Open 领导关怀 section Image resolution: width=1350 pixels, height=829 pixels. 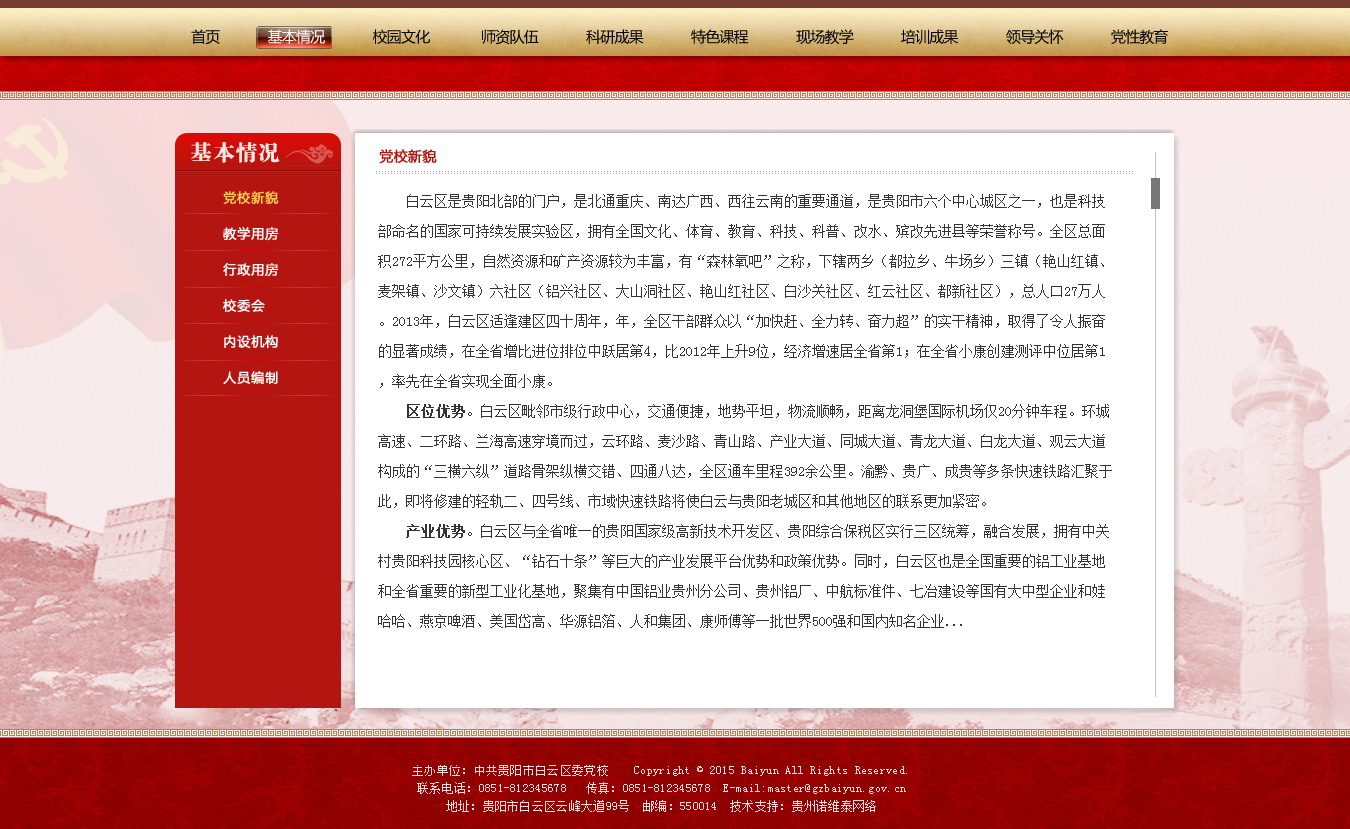(x=1034, y=37)
